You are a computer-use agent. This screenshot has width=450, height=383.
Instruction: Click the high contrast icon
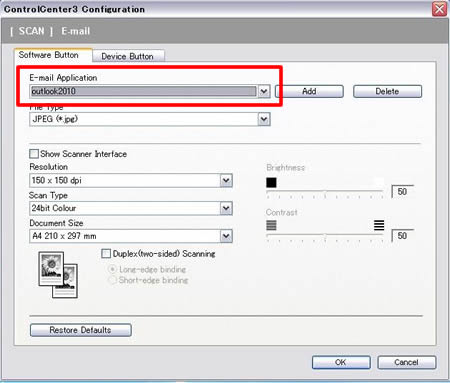tap(379, 226)
